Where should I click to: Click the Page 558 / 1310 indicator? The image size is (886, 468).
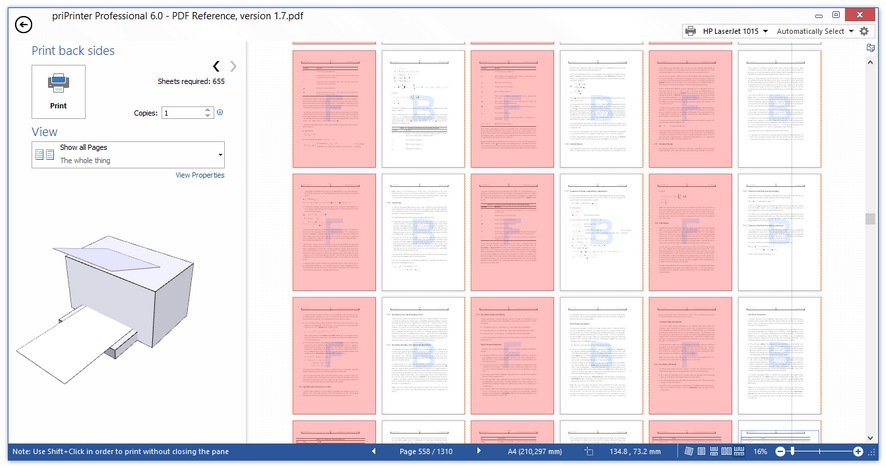[x=425, y=452]
